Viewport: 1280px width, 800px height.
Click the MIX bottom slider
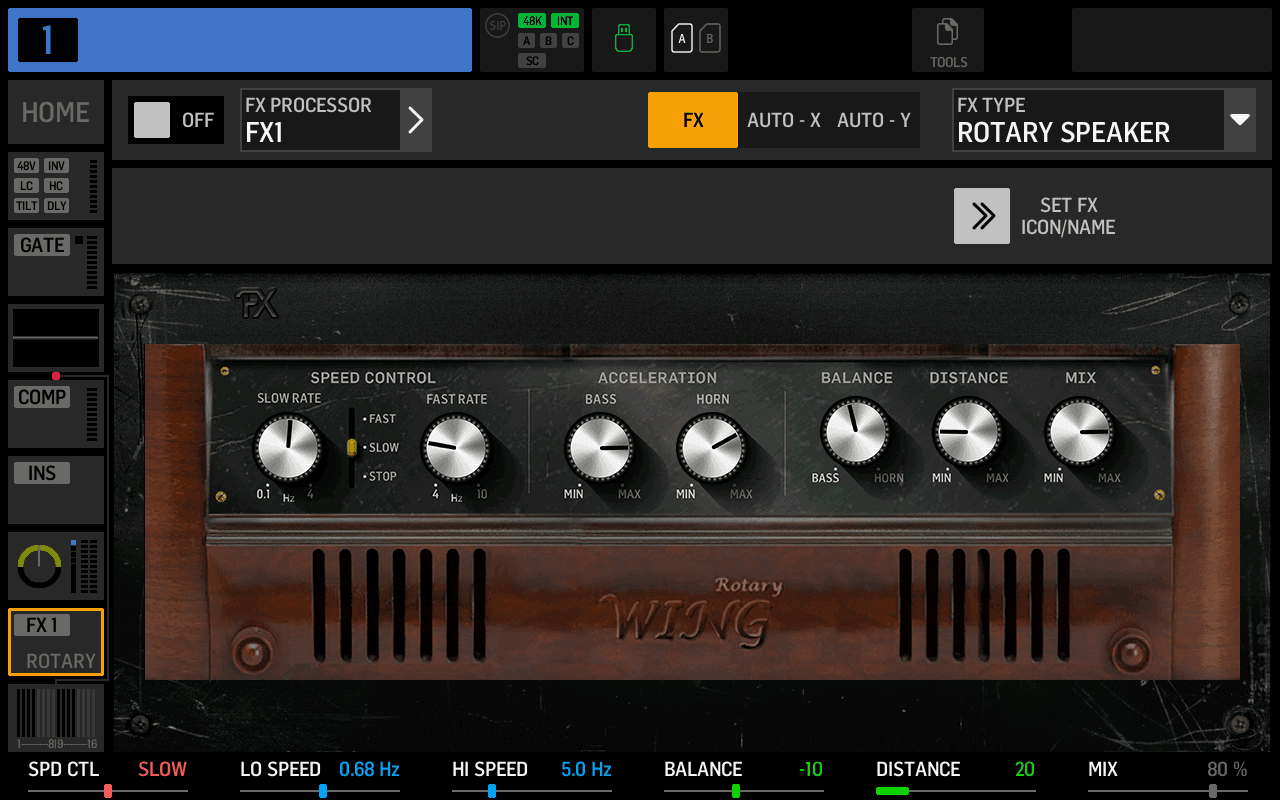click(1168, 791)
